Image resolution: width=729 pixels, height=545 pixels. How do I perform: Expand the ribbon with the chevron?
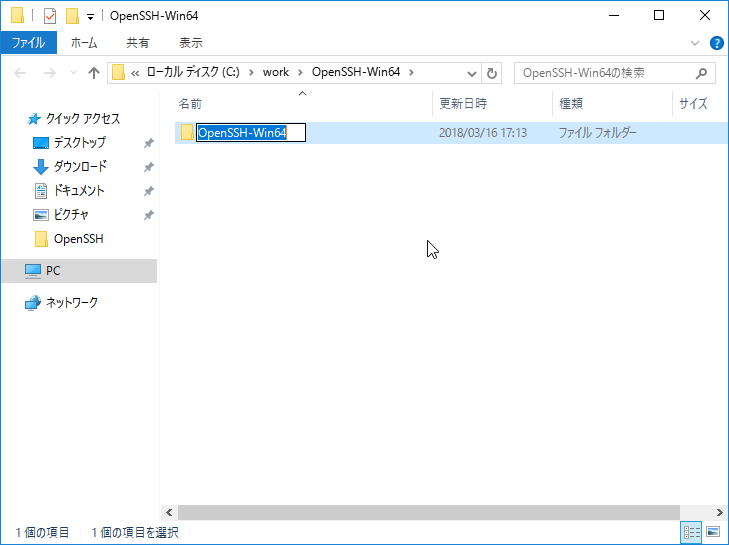[x=695, y=43]
